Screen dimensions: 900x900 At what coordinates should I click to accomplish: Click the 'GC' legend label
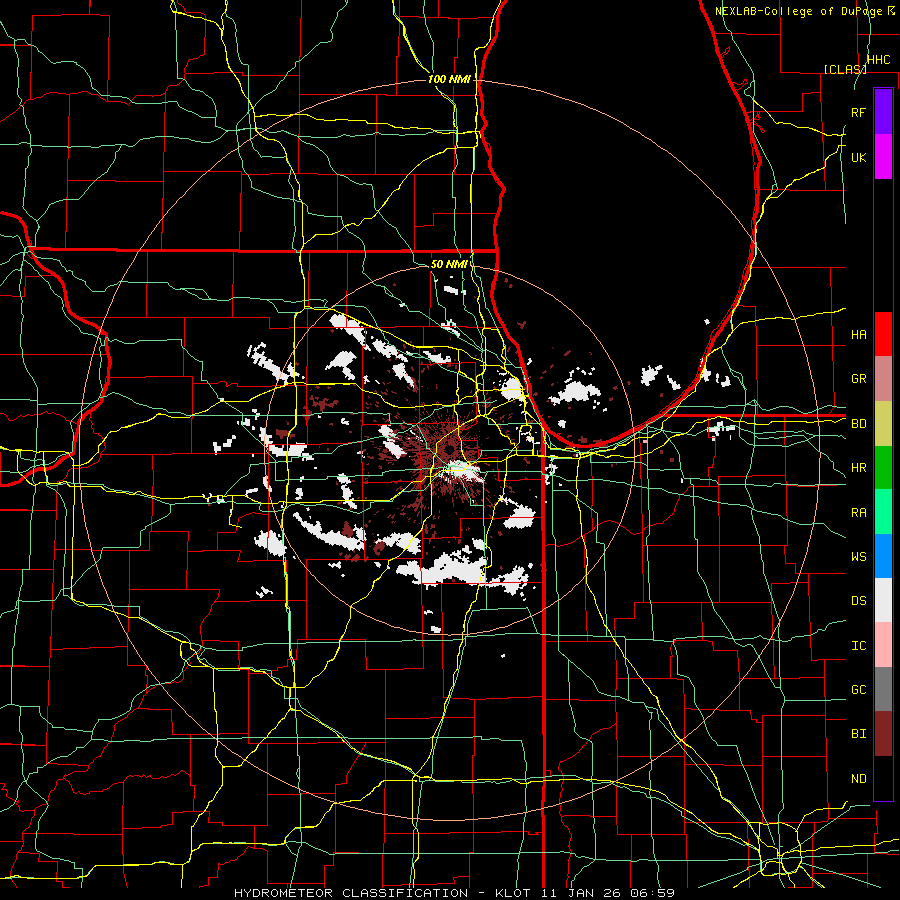pos(858,690)
